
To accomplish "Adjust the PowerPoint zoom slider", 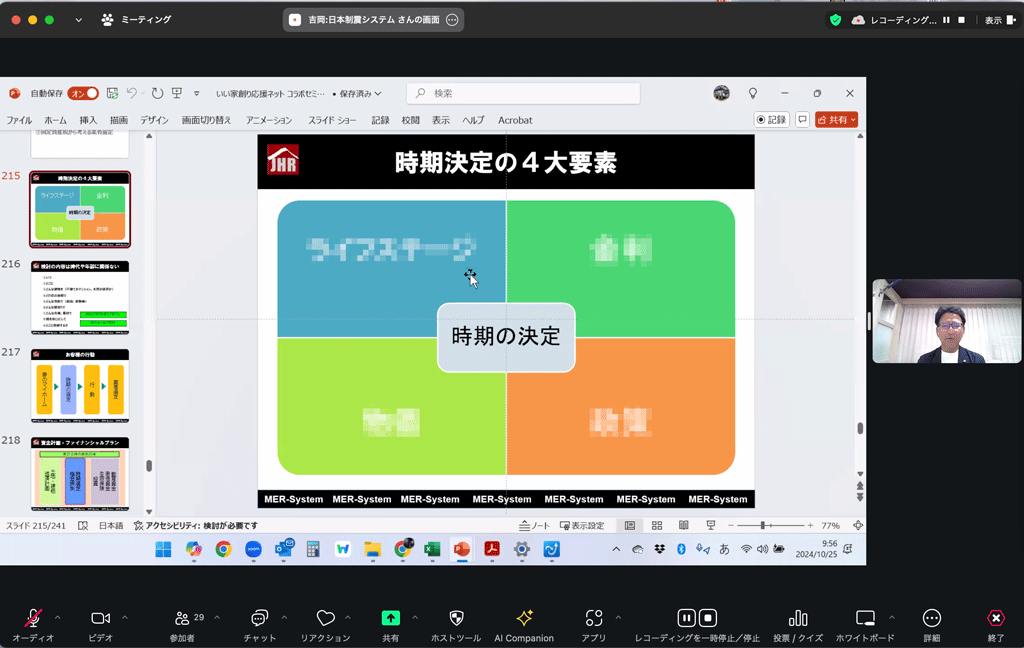I will coord(764,525).
